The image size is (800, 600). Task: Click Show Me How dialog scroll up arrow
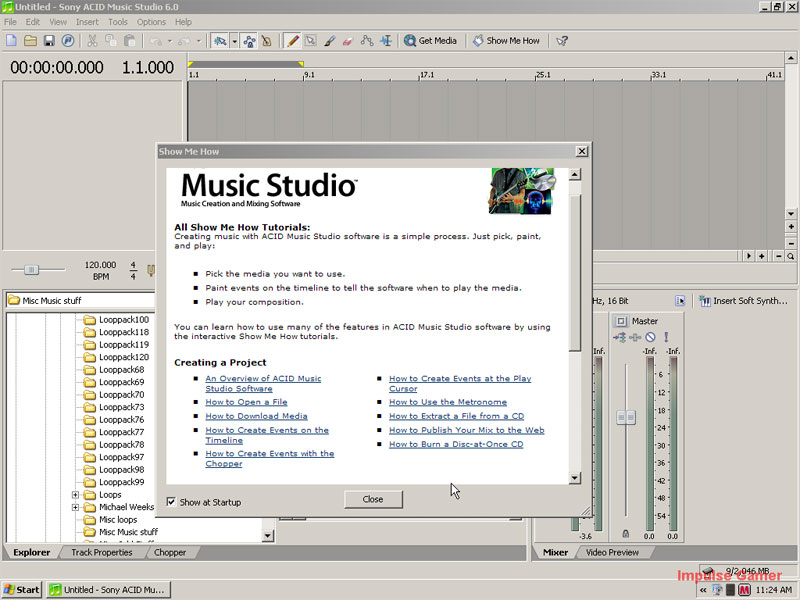[575, 174]
